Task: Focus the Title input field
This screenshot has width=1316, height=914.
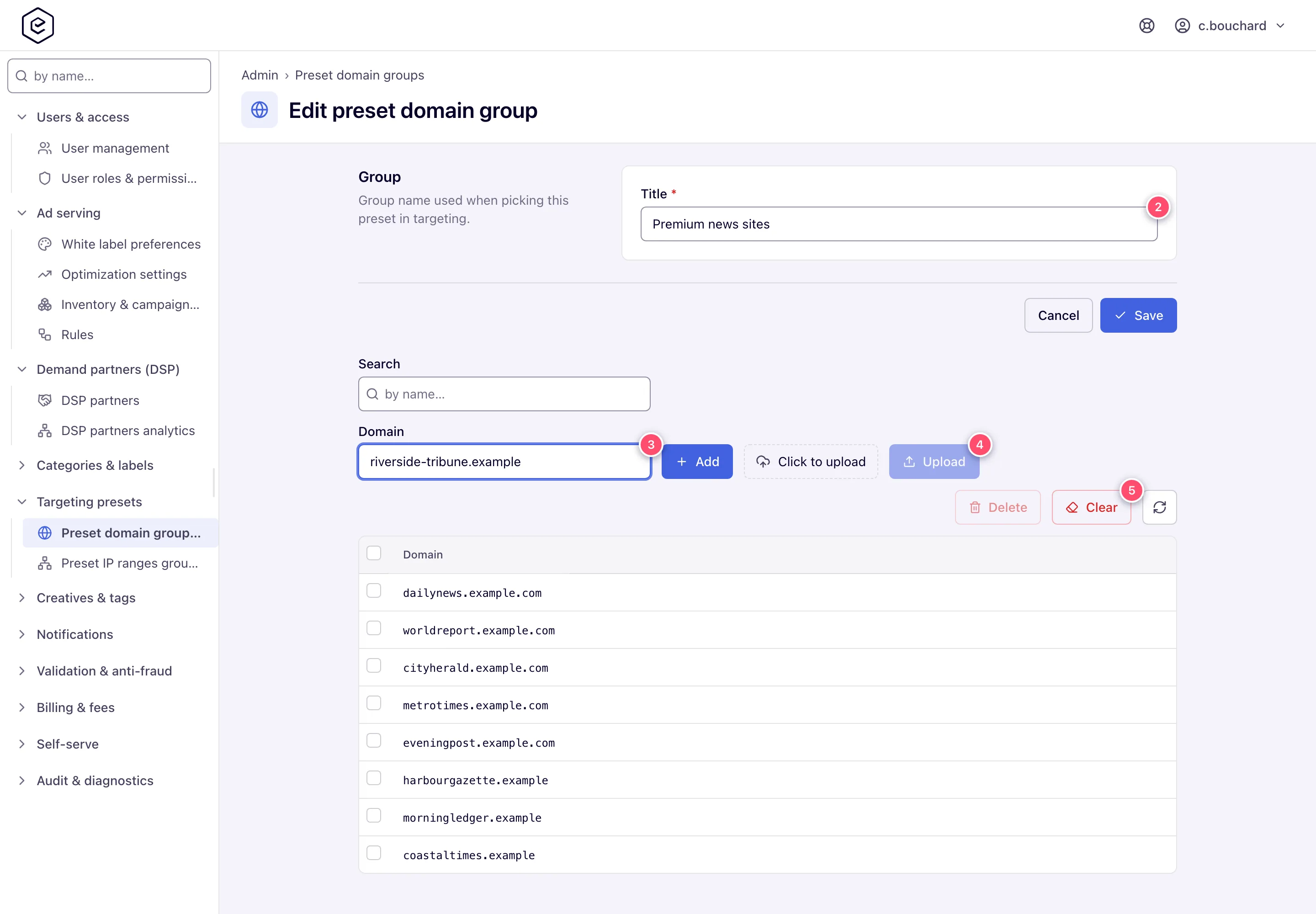Action: (x=898, y=224)
